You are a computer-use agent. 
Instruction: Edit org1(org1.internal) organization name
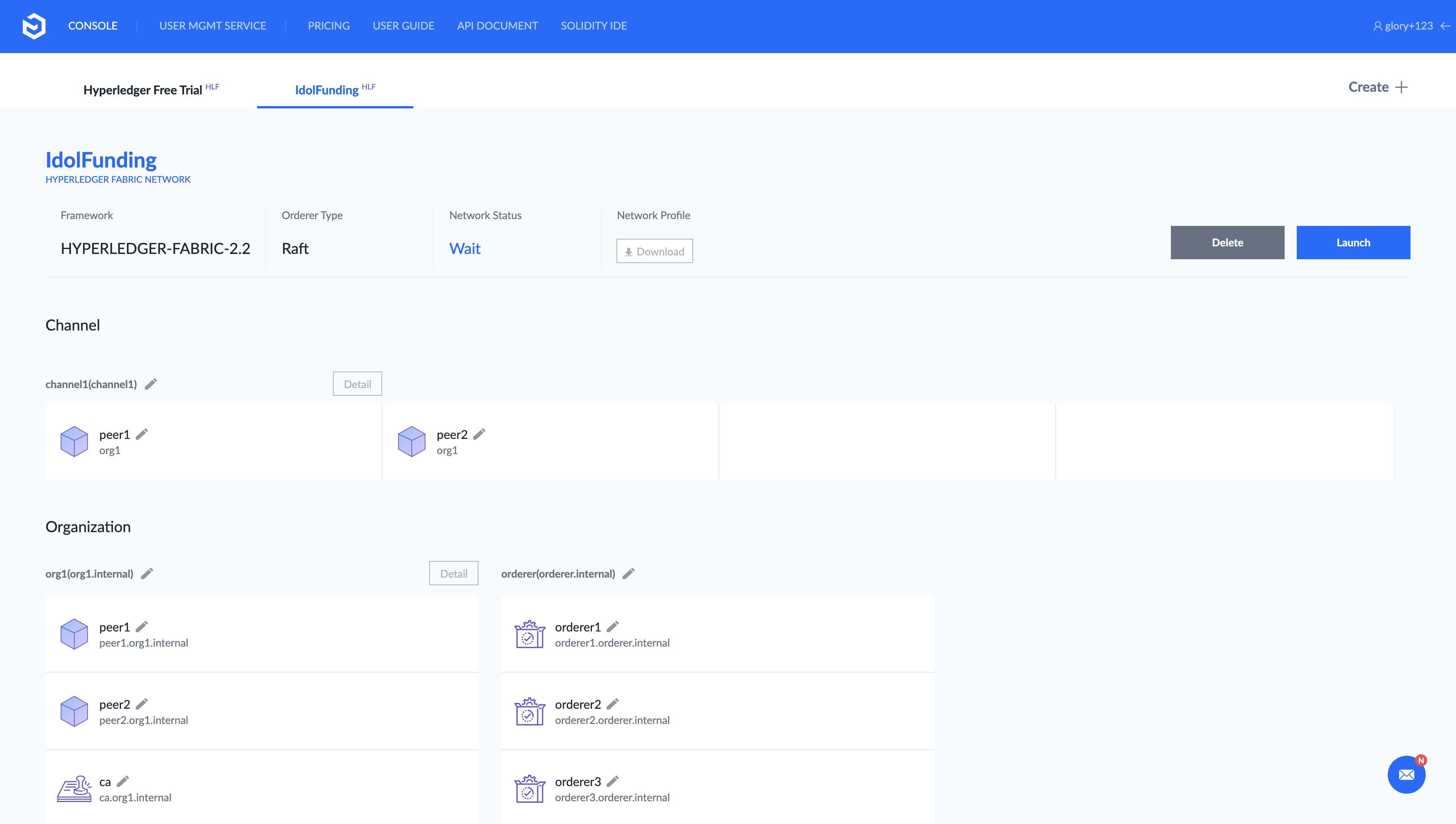tap(147, 574)
